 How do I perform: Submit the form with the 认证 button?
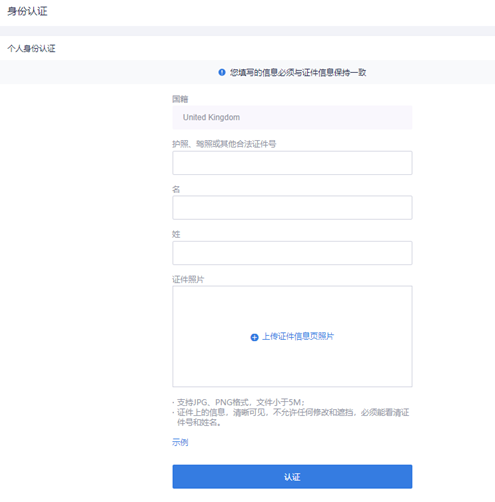292,477
